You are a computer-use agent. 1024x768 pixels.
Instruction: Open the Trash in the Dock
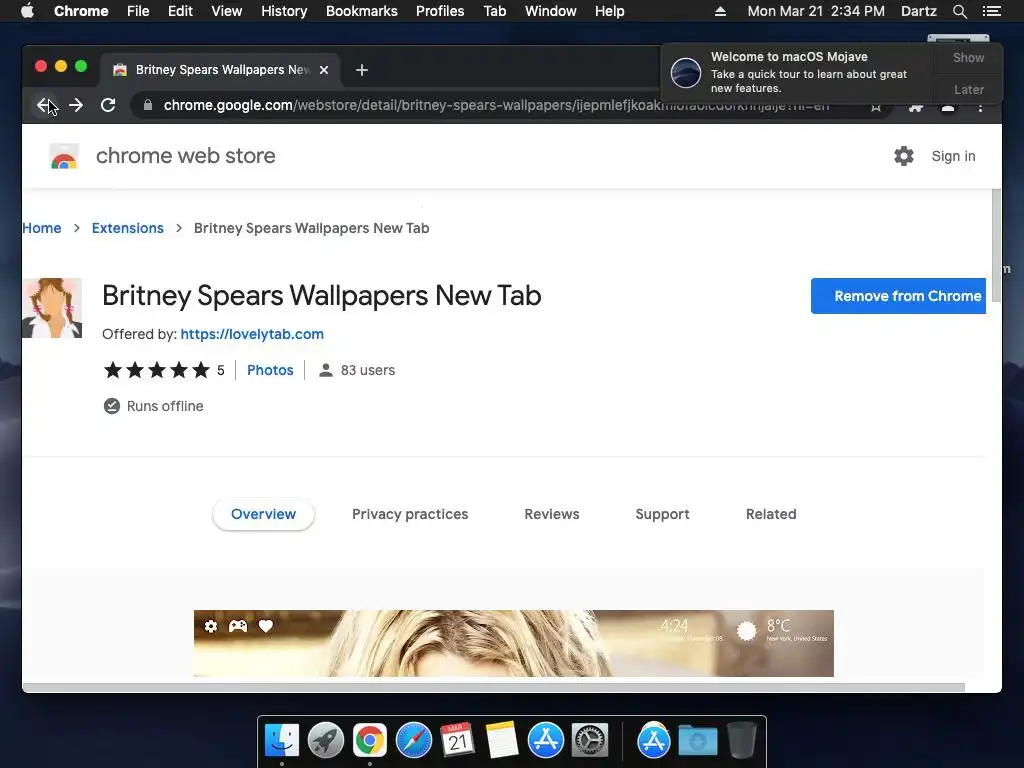click(742, 741)
